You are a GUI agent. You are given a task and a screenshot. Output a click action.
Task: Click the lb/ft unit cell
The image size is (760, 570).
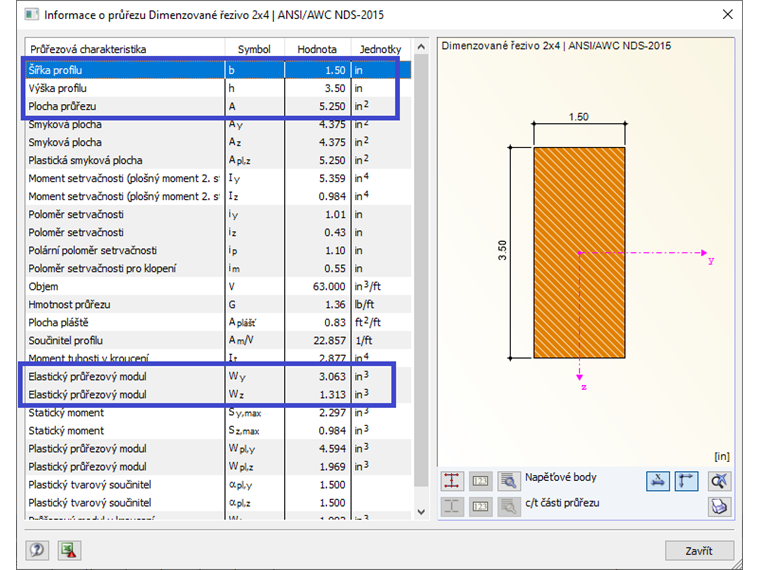380,304
